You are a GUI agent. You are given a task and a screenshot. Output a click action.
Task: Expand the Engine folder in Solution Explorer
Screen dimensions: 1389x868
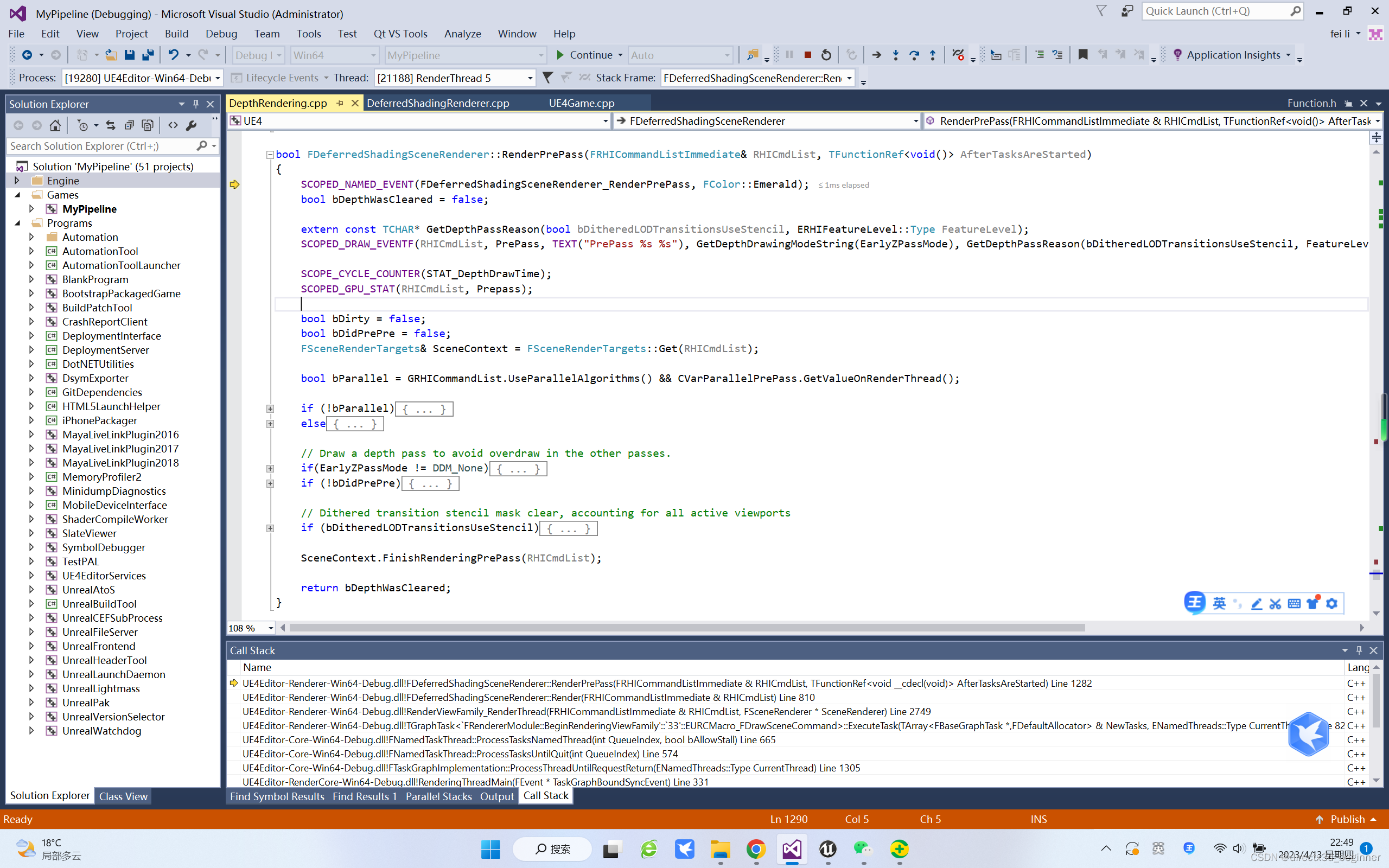(17, 181)
